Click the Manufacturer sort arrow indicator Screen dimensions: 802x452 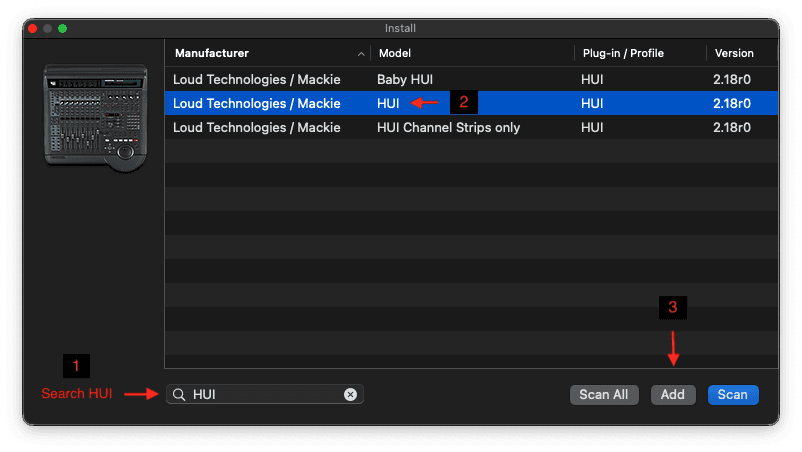pyautogui.click(x=361, y=54)
